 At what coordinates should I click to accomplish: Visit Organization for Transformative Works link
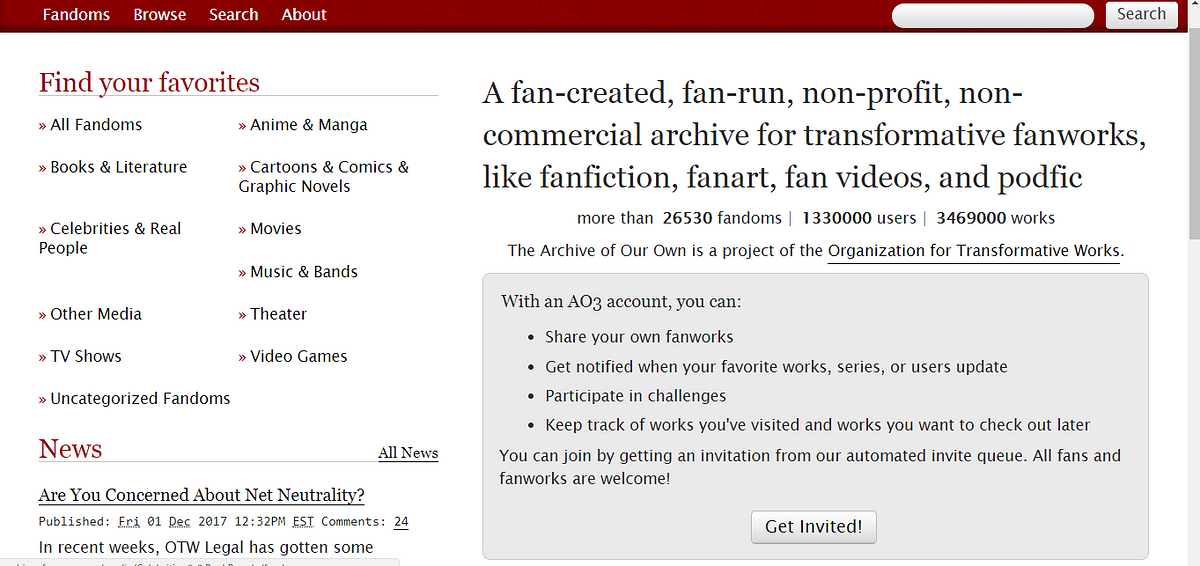click(x=974, y=250)
